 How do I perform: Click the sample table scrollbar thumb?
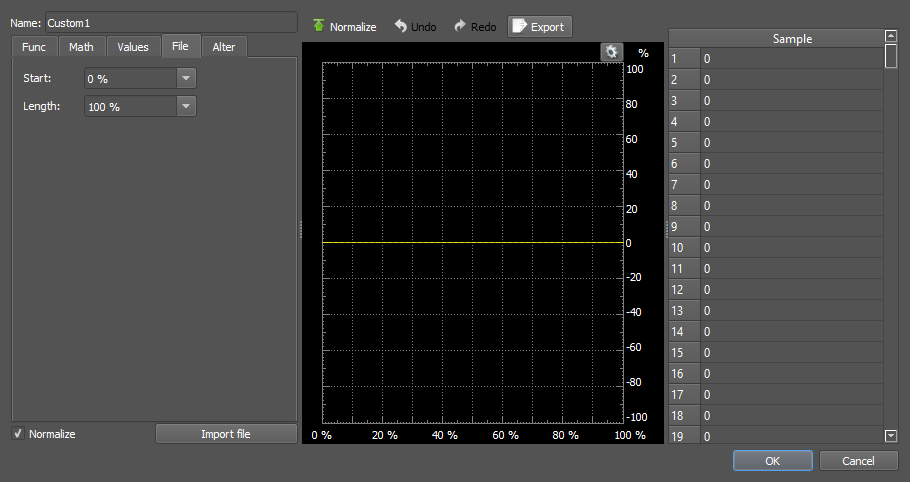pos(890,56)
